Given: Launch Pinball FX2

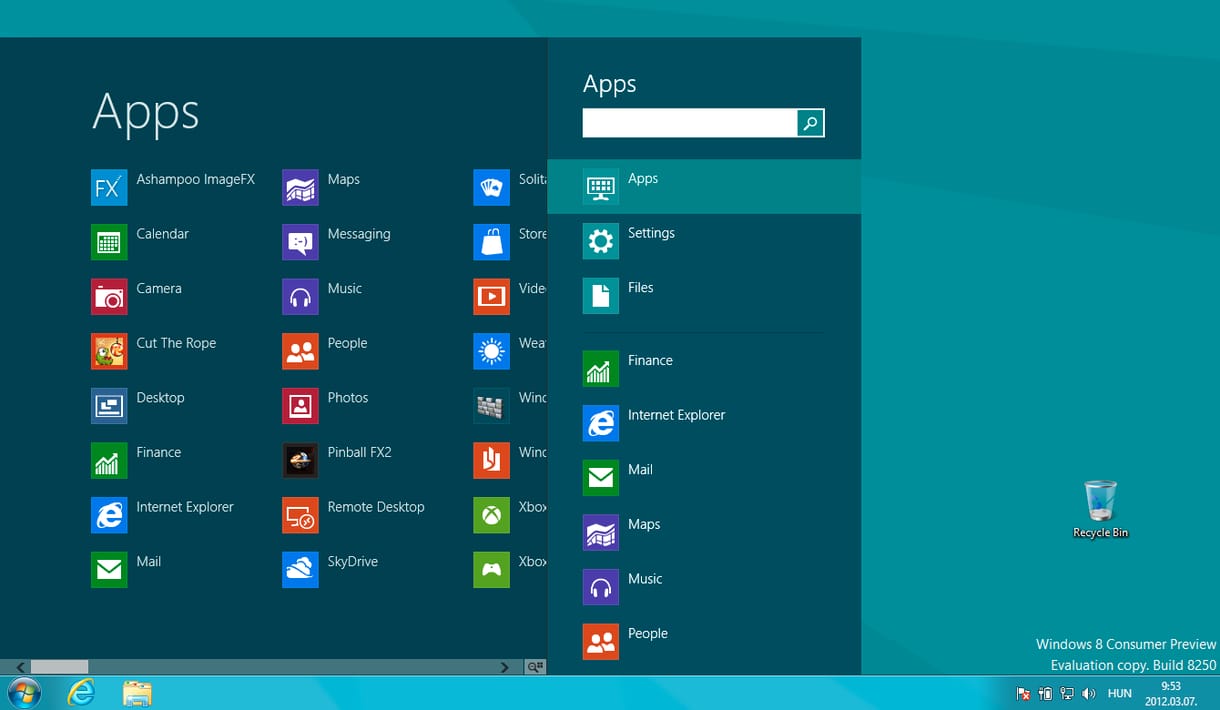Looking at the screenshot, I should pos(337,460).
